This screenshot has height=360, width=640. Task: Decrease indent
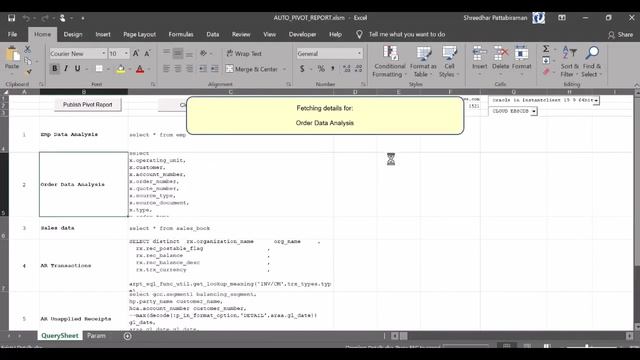click(x=203, y=69)
